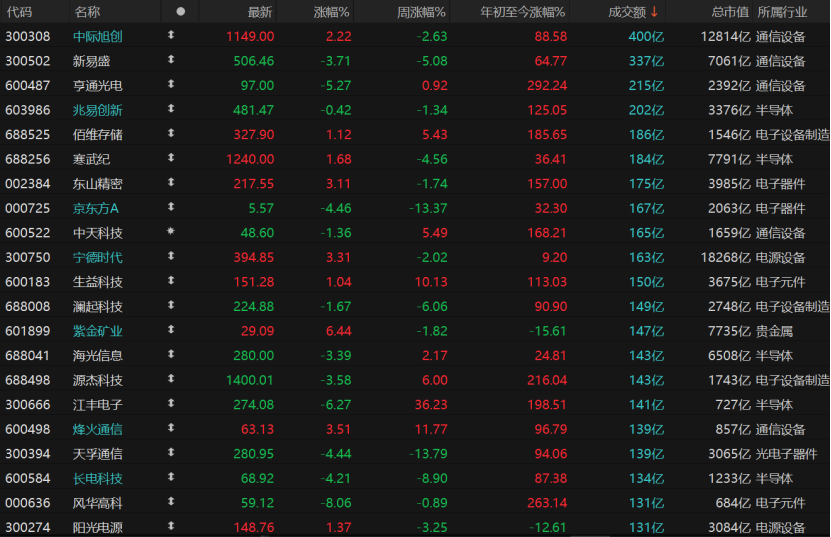Click the marker icon in 阳光电源 row
Screen dimensions: 831x537
pyautogui.click(x=171, y=526)
